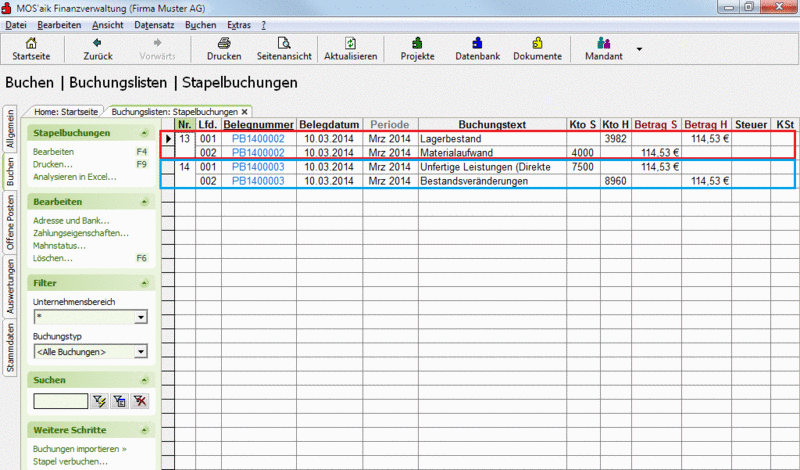This screenshot has width=800, height=470.
Task: Switch to Stammdaten side tab
Action: 10,348
